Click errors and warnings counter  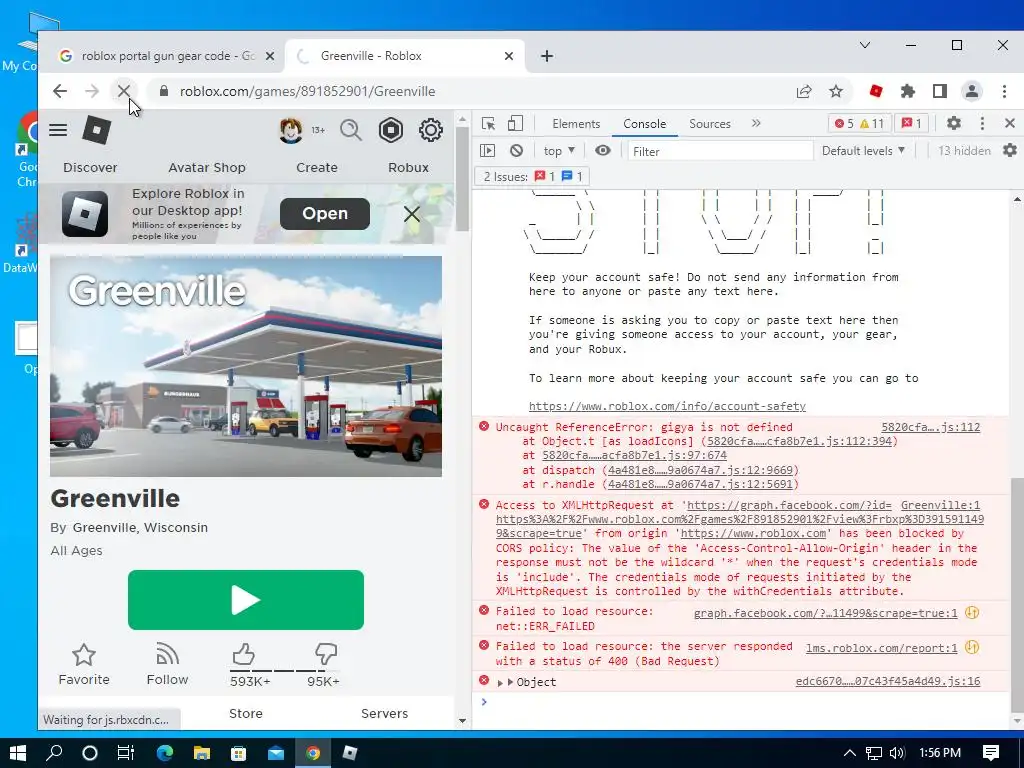pyautogui.click(x=859, y=123)
